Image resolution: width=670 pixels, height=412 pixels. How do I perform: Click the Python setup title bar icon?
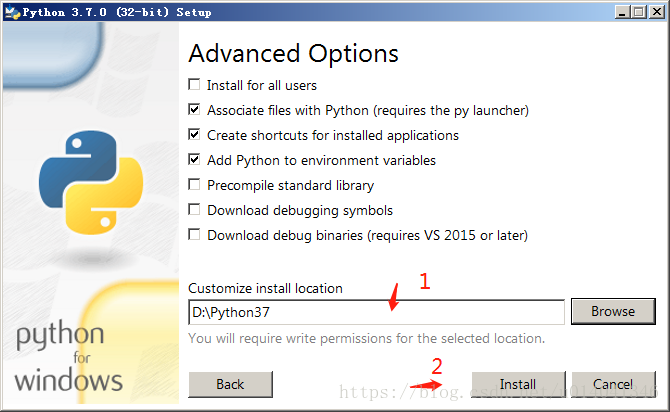click(12, 12)
